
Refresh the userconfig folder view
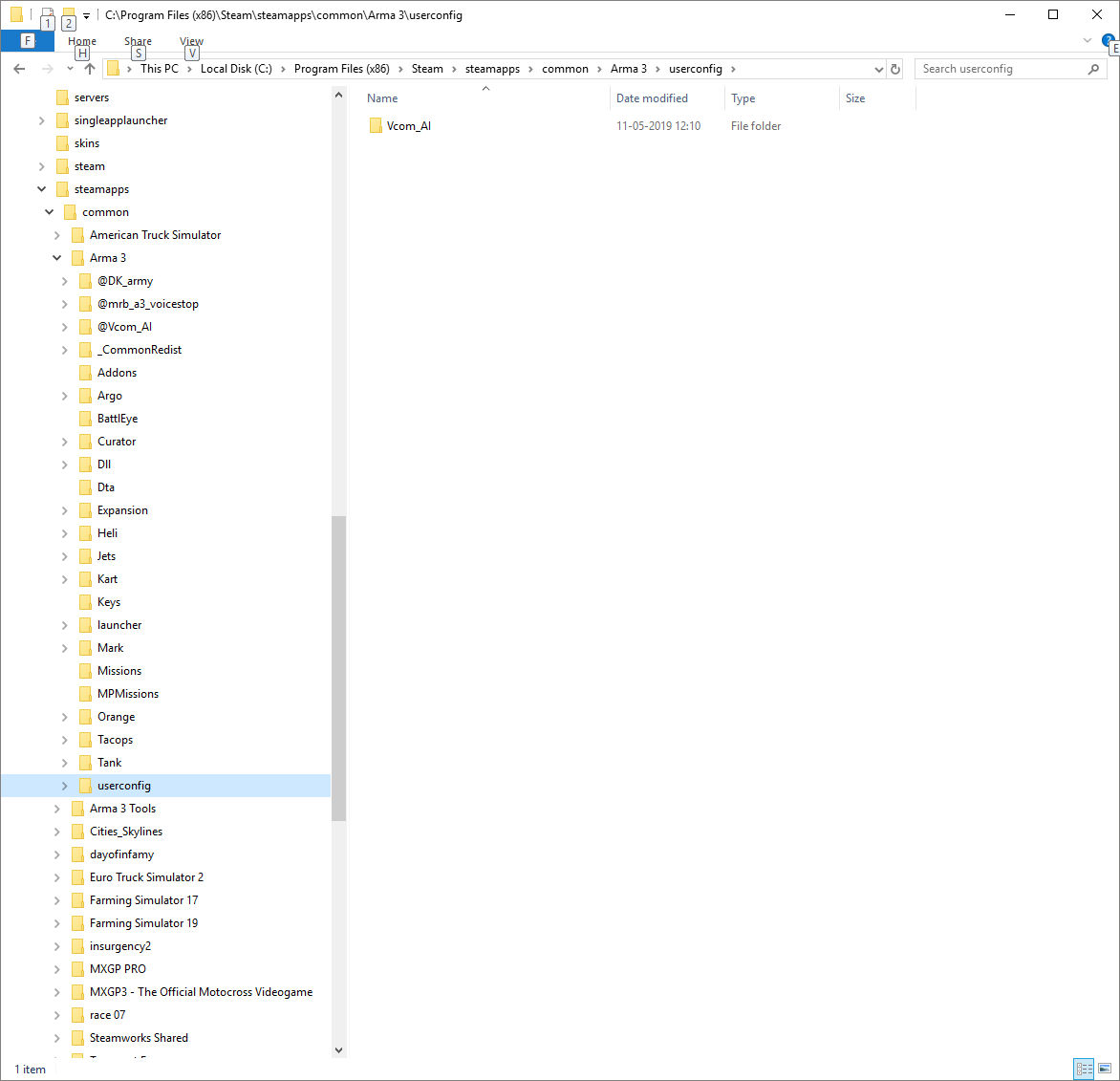click(x=895, y=70)
